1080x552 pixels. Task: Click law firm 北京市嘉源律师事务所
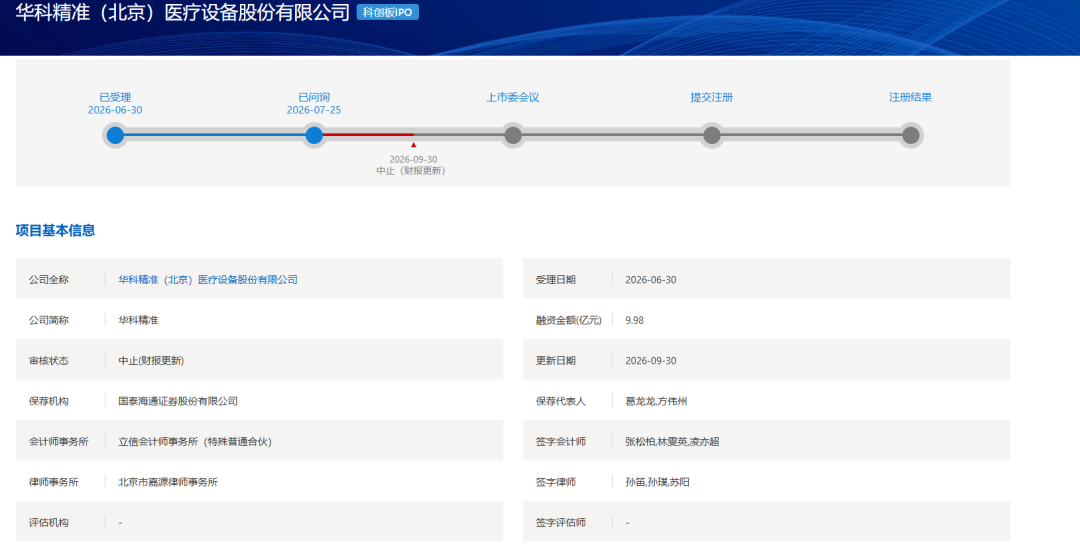click(168, 482)
